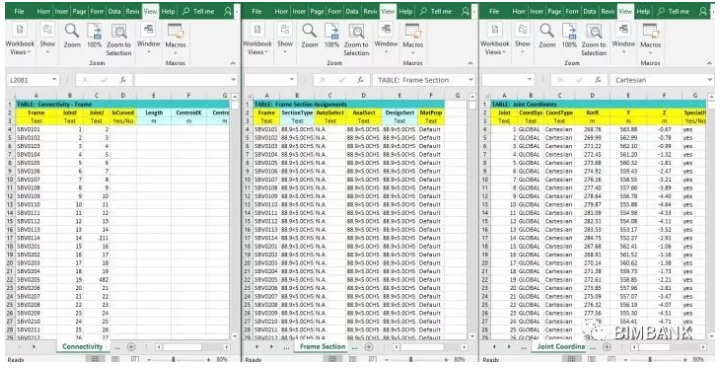
Task: Click Zoom to Selection in the left window
Action: [119, 39]
